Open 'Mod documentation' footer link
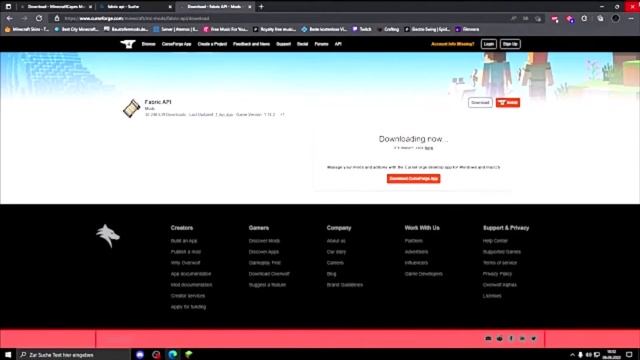 tap(191, 285)
